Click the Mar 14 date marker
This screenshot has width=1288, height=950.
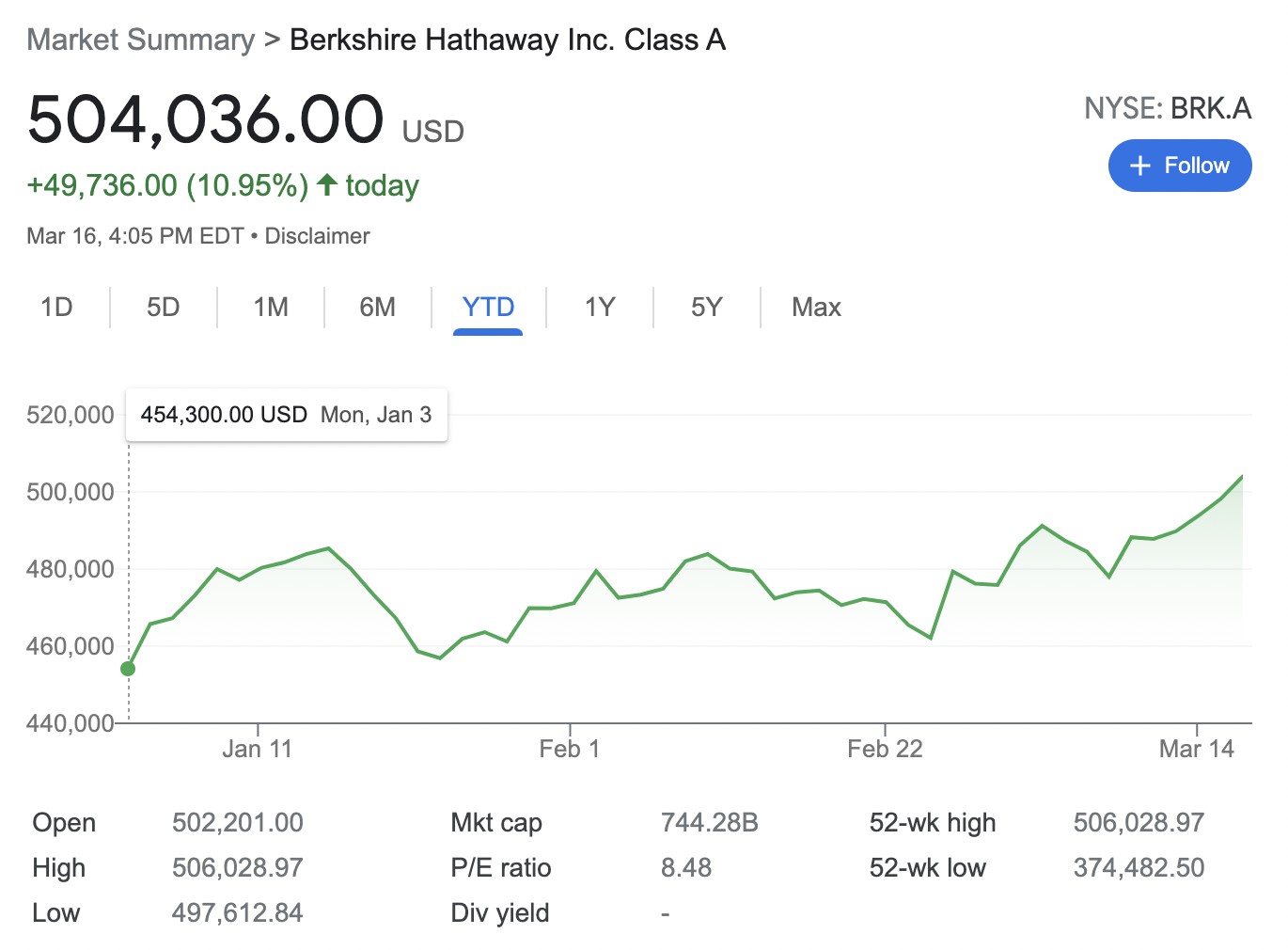click(1196, 749)
